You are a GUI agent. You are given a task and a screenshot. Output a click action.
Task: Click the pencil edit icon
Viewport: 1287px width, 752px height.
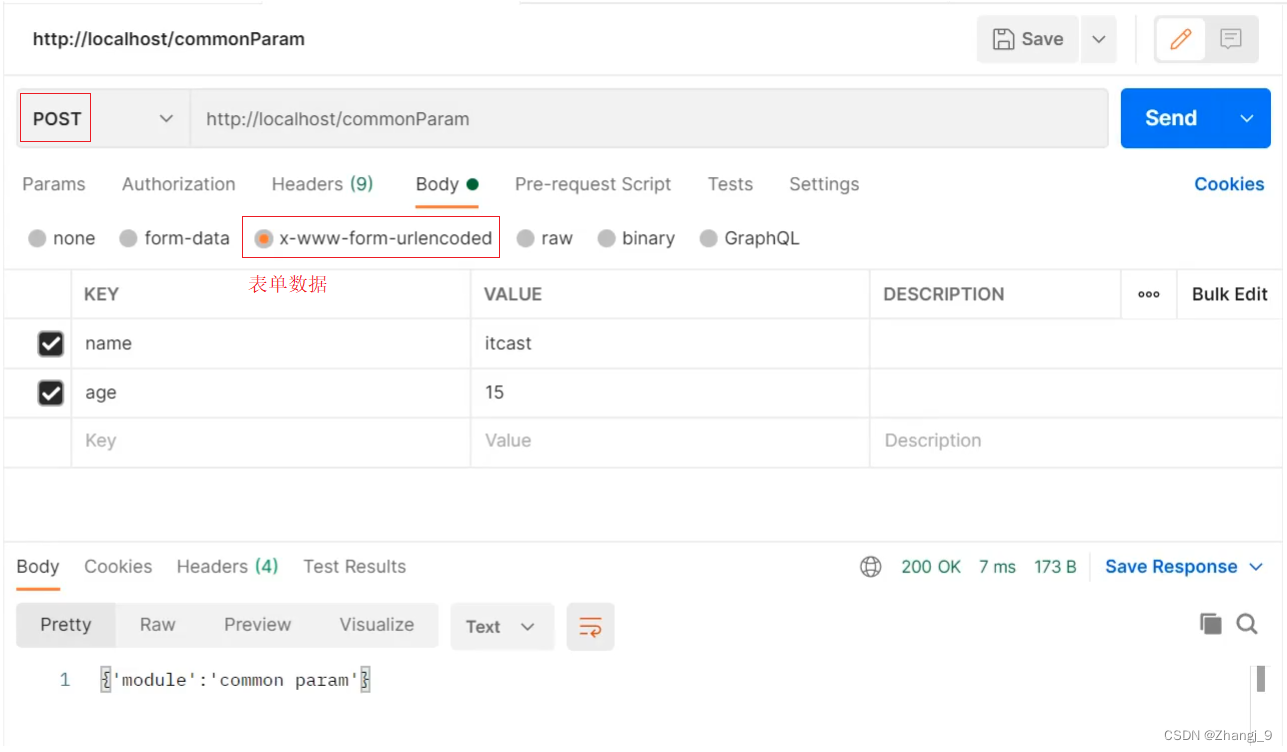(x=1180, y=39)
